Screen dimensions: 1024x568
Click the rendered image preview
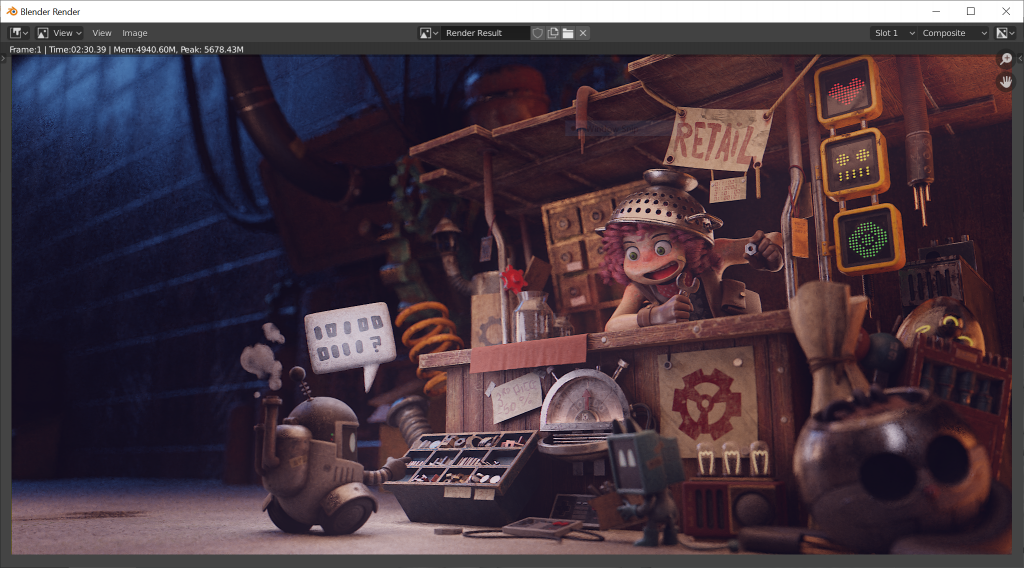(x=511, y=305)
